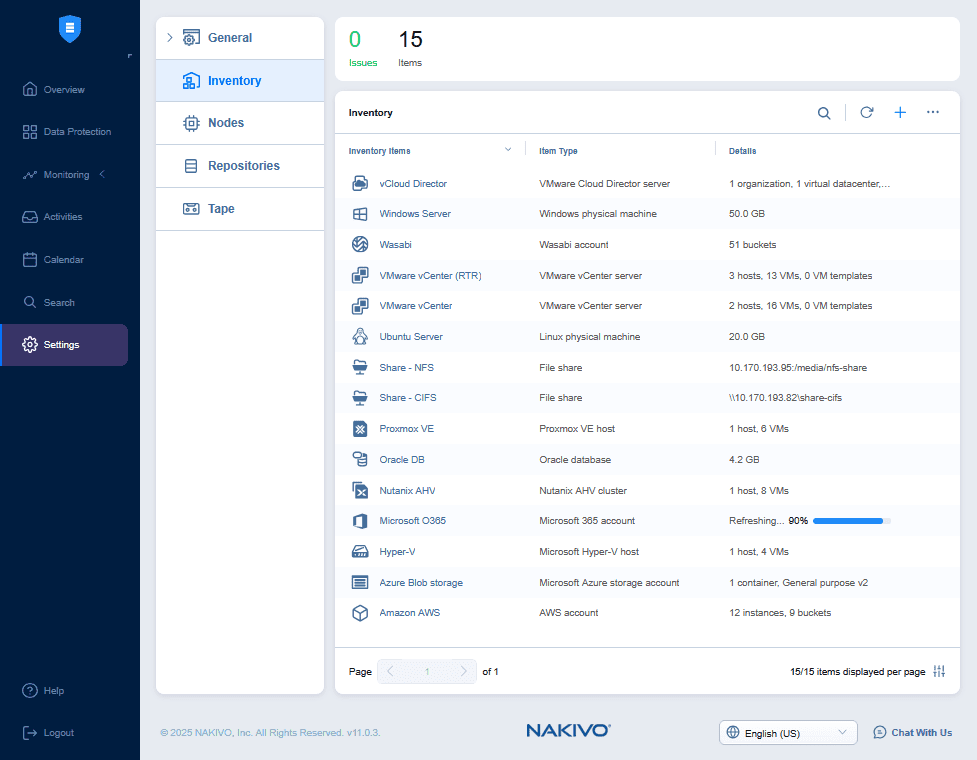Screen dimensions: 977x760
Task: Click the Hyper-V host icon
Action: pyautogui.click(x=360, y=551)
